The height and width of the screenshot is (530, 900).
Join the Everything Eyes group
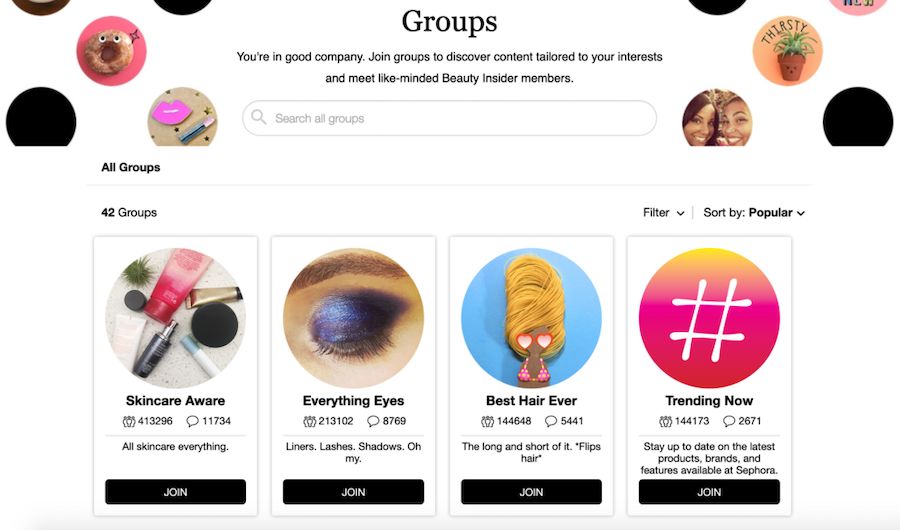point(354,492)
